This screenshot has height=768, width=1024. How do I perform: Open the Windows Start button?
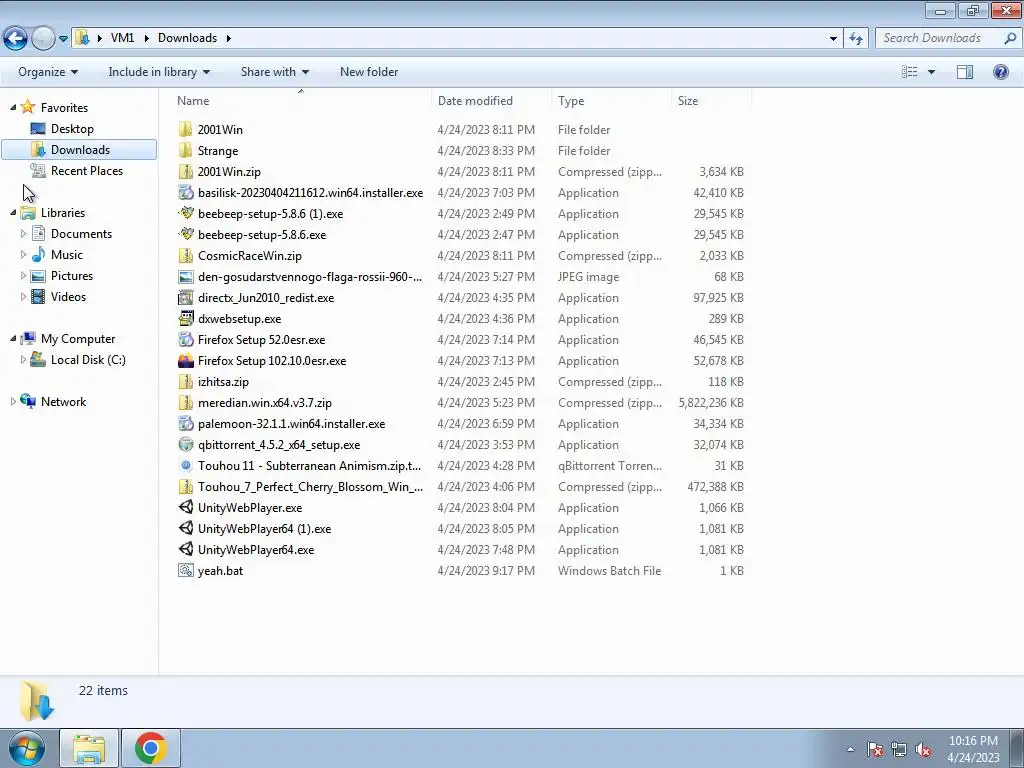click(27, 748)
